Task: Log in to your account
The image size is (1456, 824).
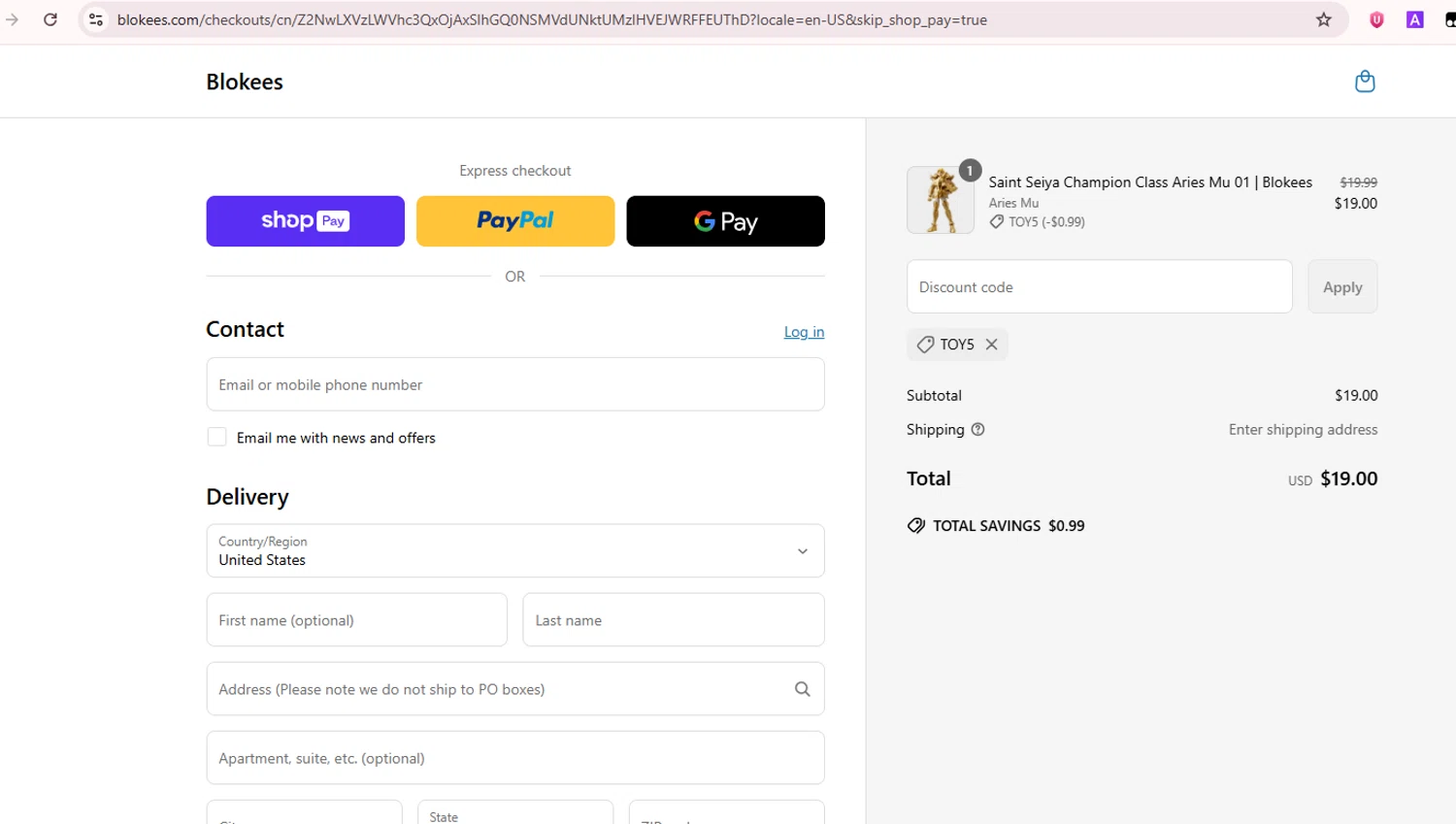Action: (x=804, y=332)
